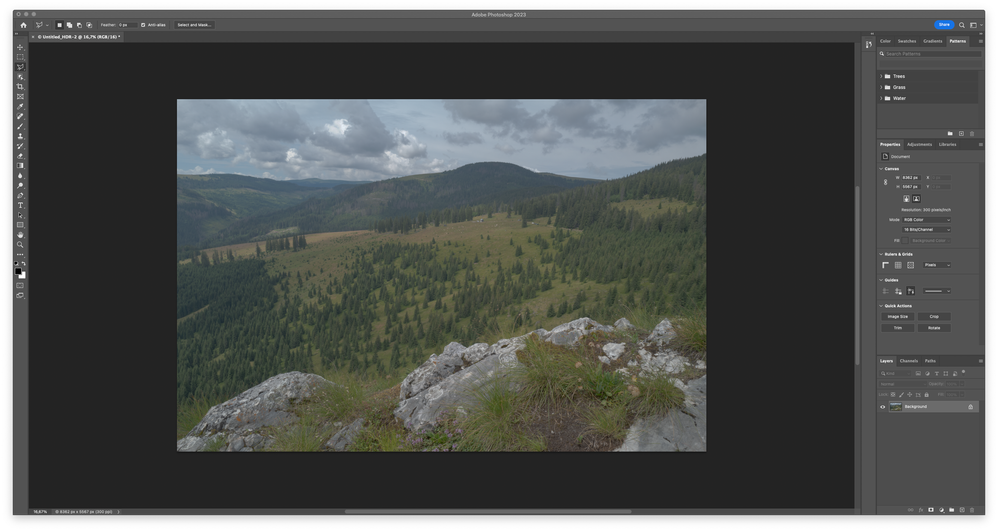
Task: Select the Brush tool
Action: (x=20, y=126)
